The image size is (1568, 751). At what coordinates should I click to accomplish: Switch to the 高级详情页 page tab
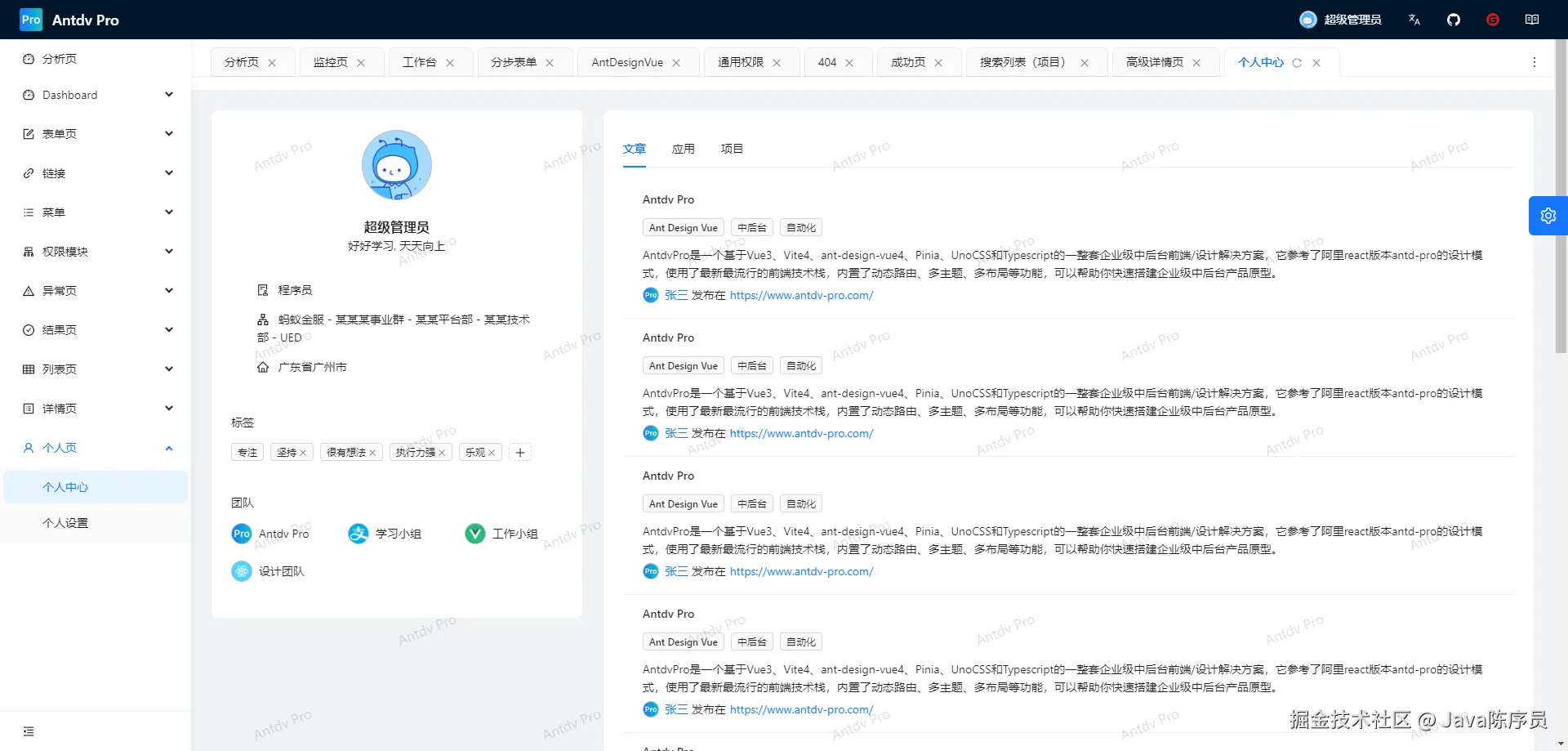[x=1155, y=62]
